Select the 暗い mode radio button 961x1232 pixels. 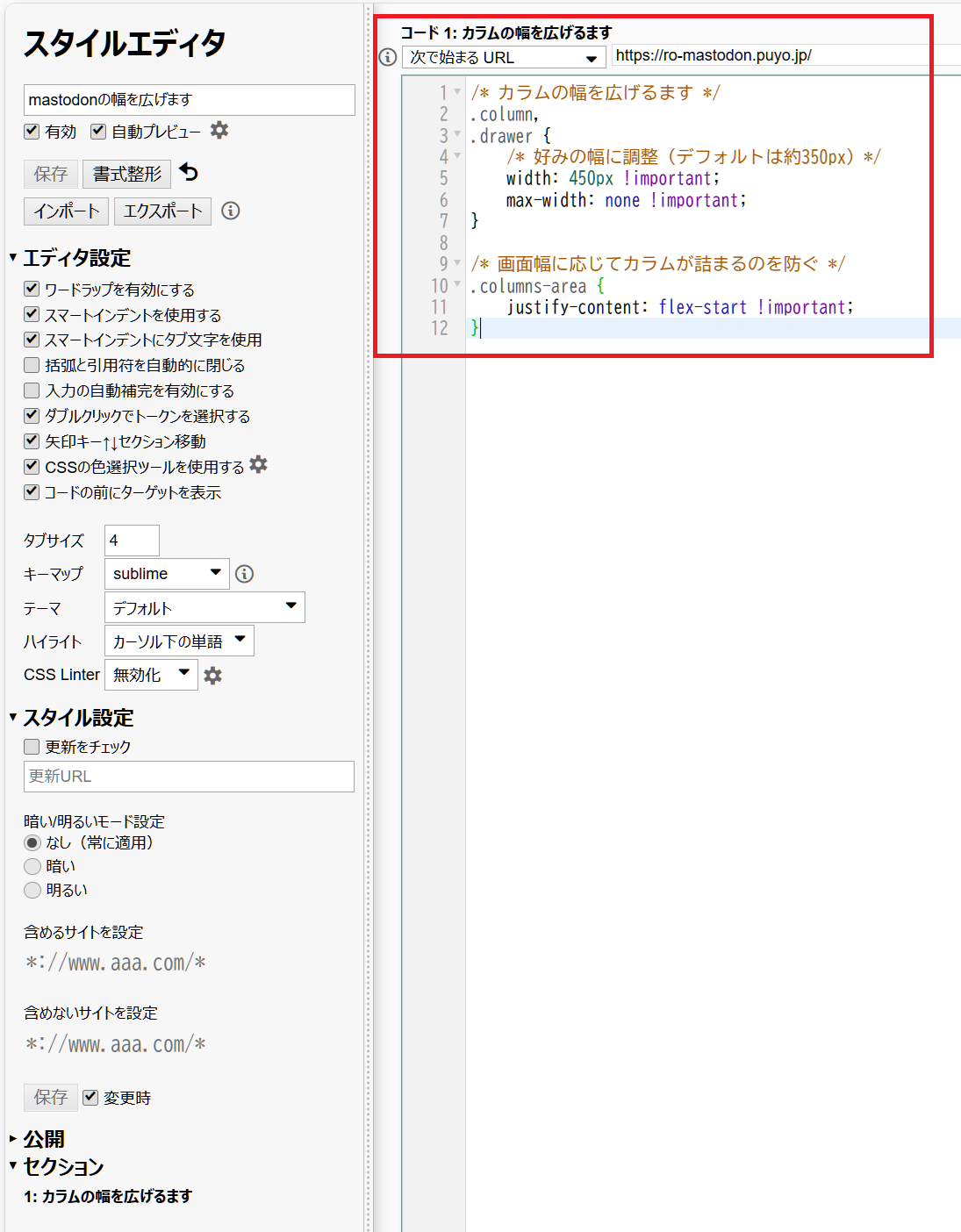pyautogui.click(x=32, y=866)
